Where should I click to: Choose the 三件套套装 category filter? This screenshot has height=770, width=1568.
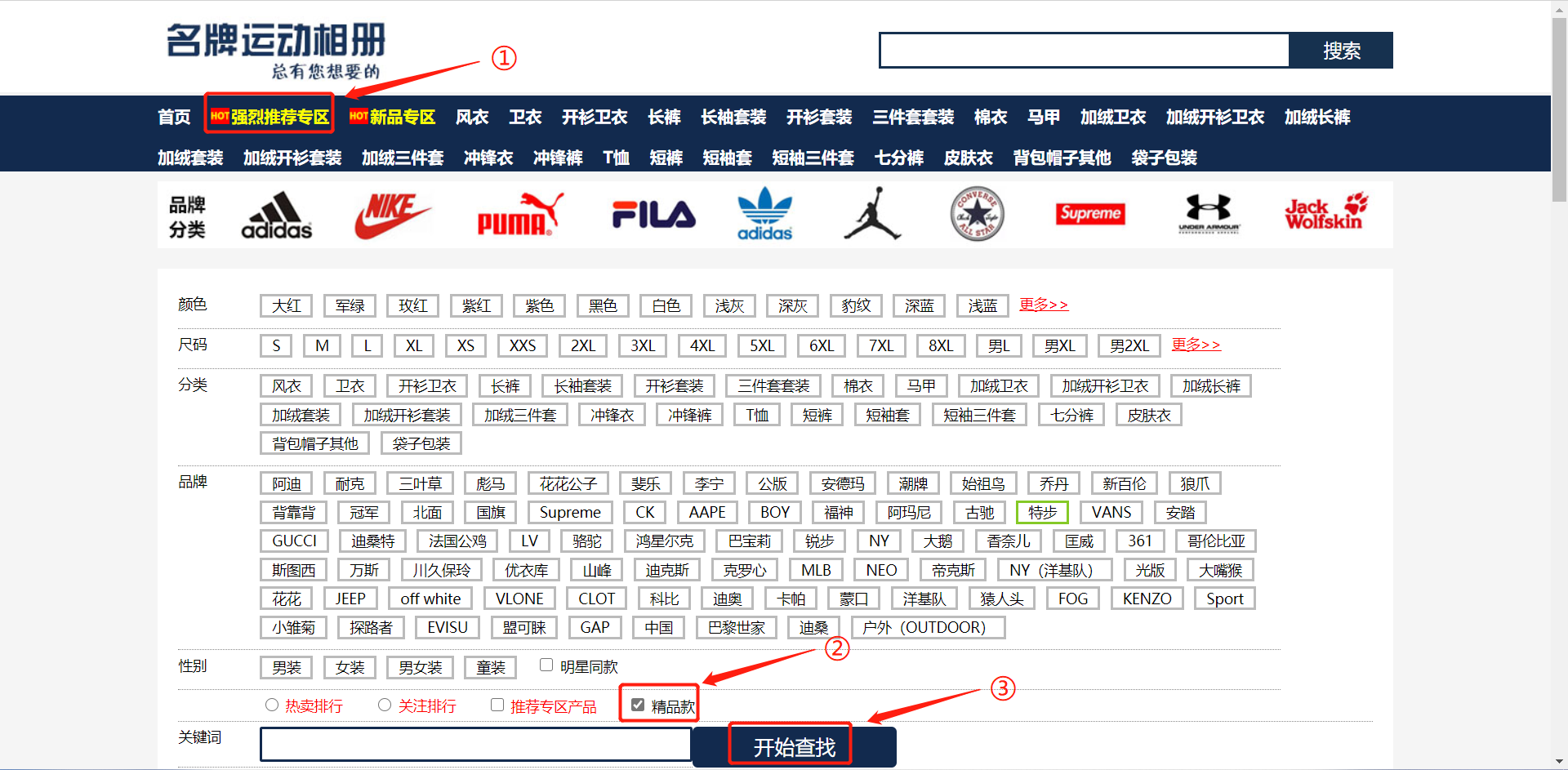773,385
